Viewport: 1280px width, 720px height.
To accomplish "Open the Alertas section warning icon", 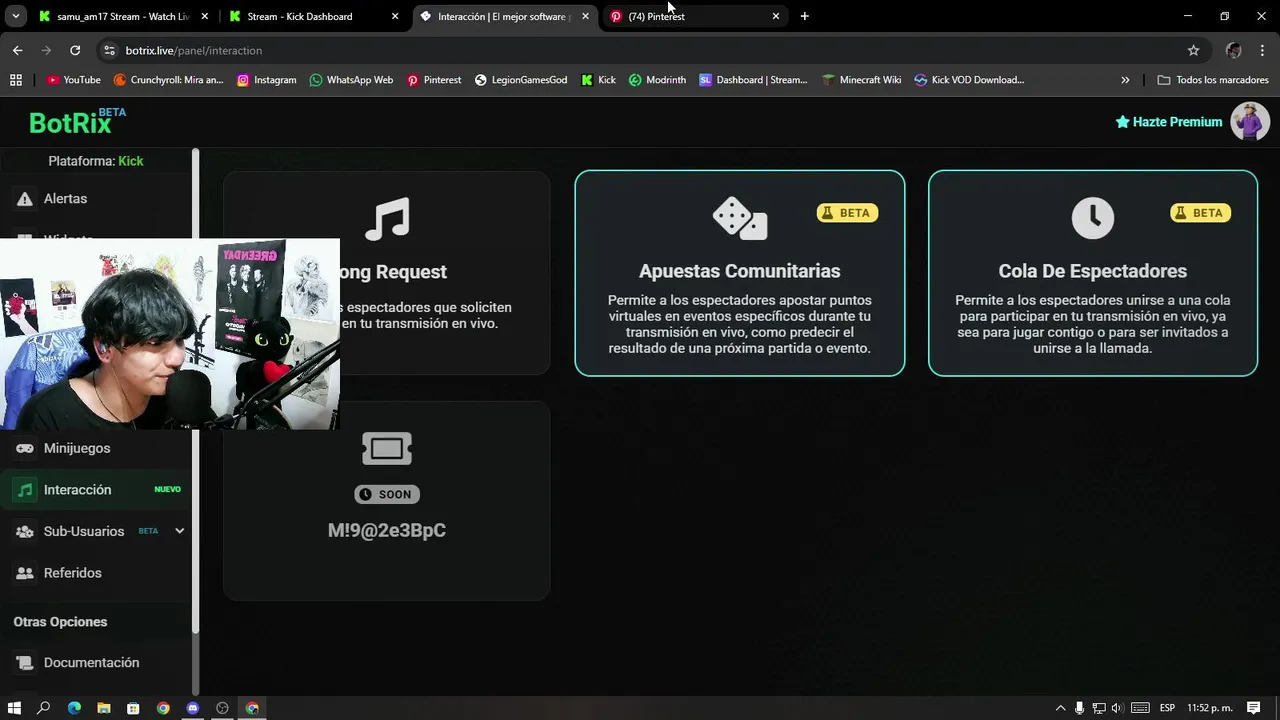I will point(25,199).
